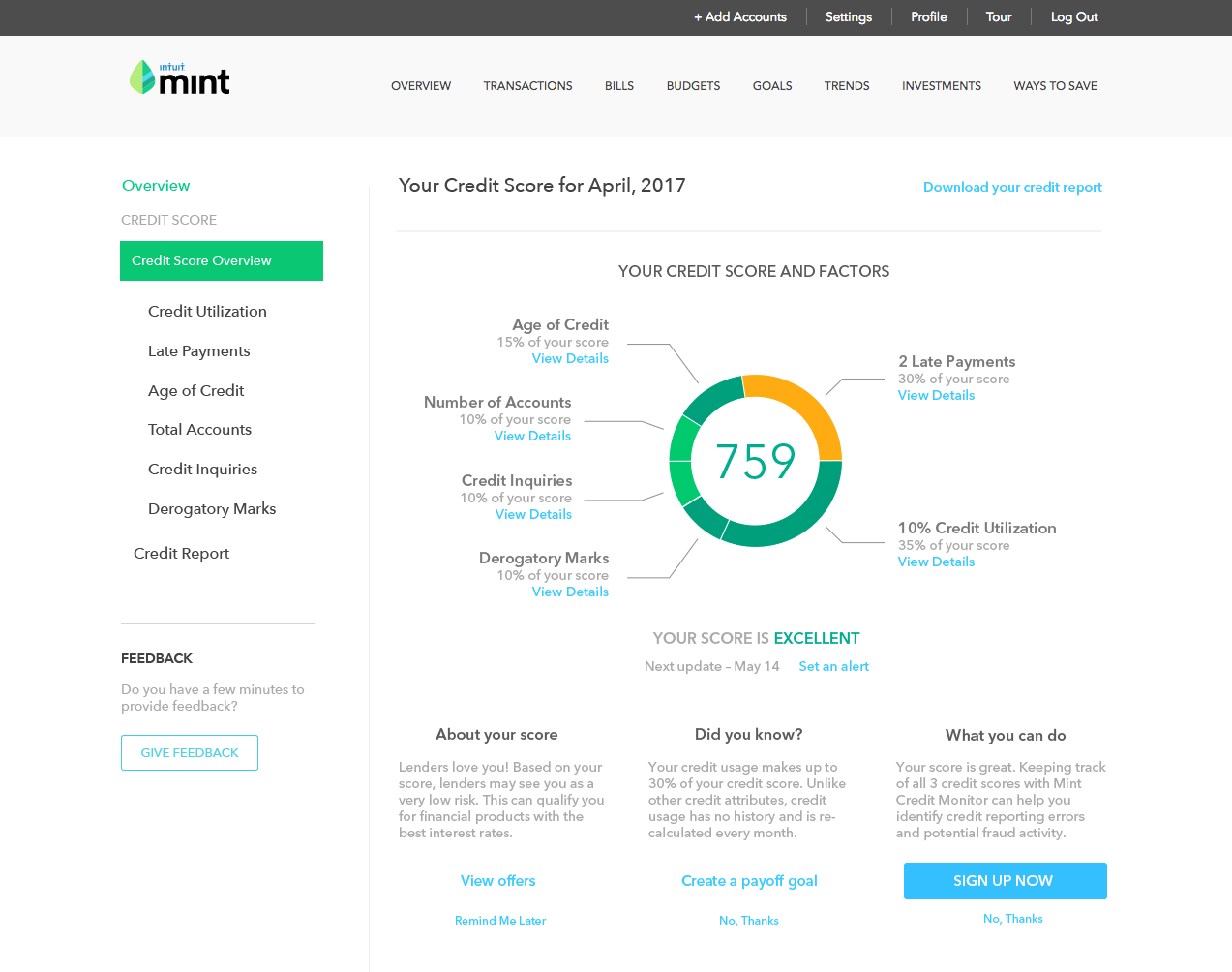Click the green Overview sidebar link
Viewport: 1232px width, 972px height.
(156, 186)
